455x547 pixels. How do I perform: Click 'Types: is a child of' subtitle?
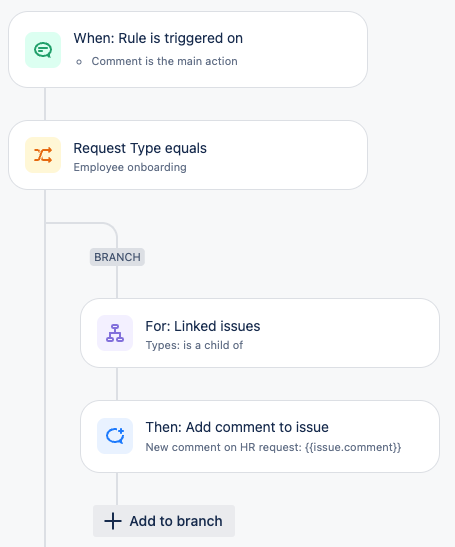click(194, 345)
